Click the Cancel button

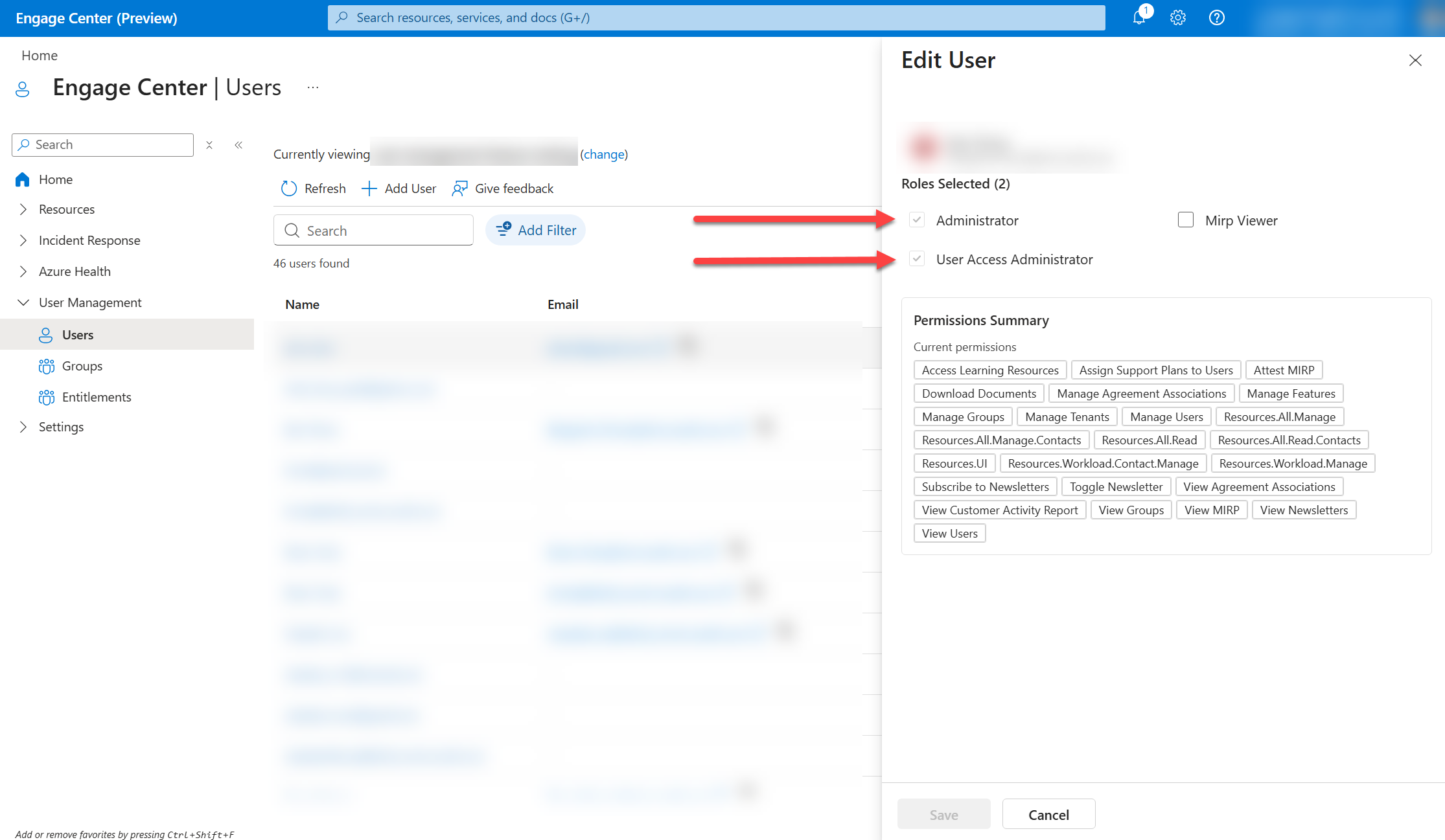(x=1048, y=814)
